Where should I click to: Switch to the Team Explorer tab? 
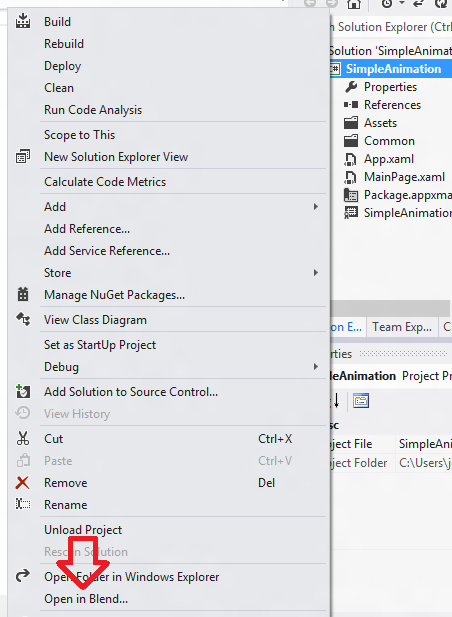click(x=402, y=327)
